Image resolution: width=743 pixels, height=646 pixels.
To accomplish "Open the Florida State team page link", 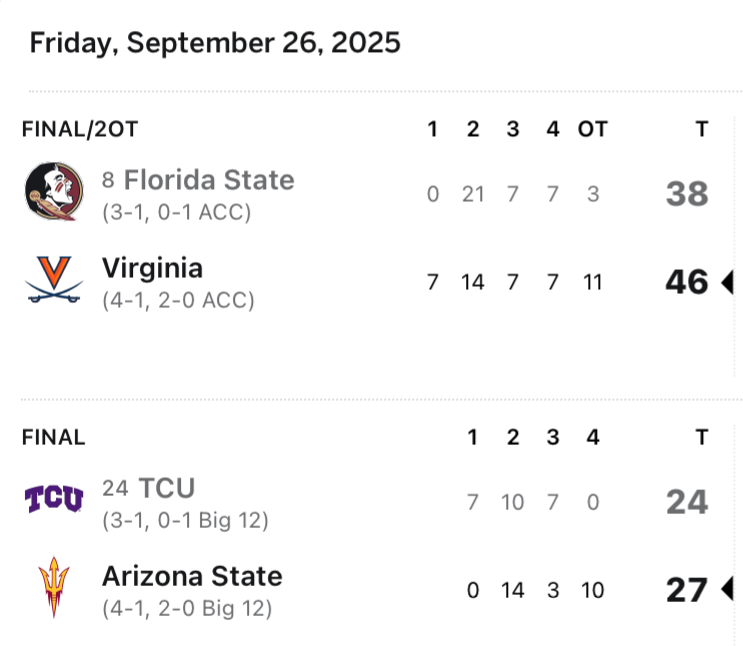I will tap(209, 180).
